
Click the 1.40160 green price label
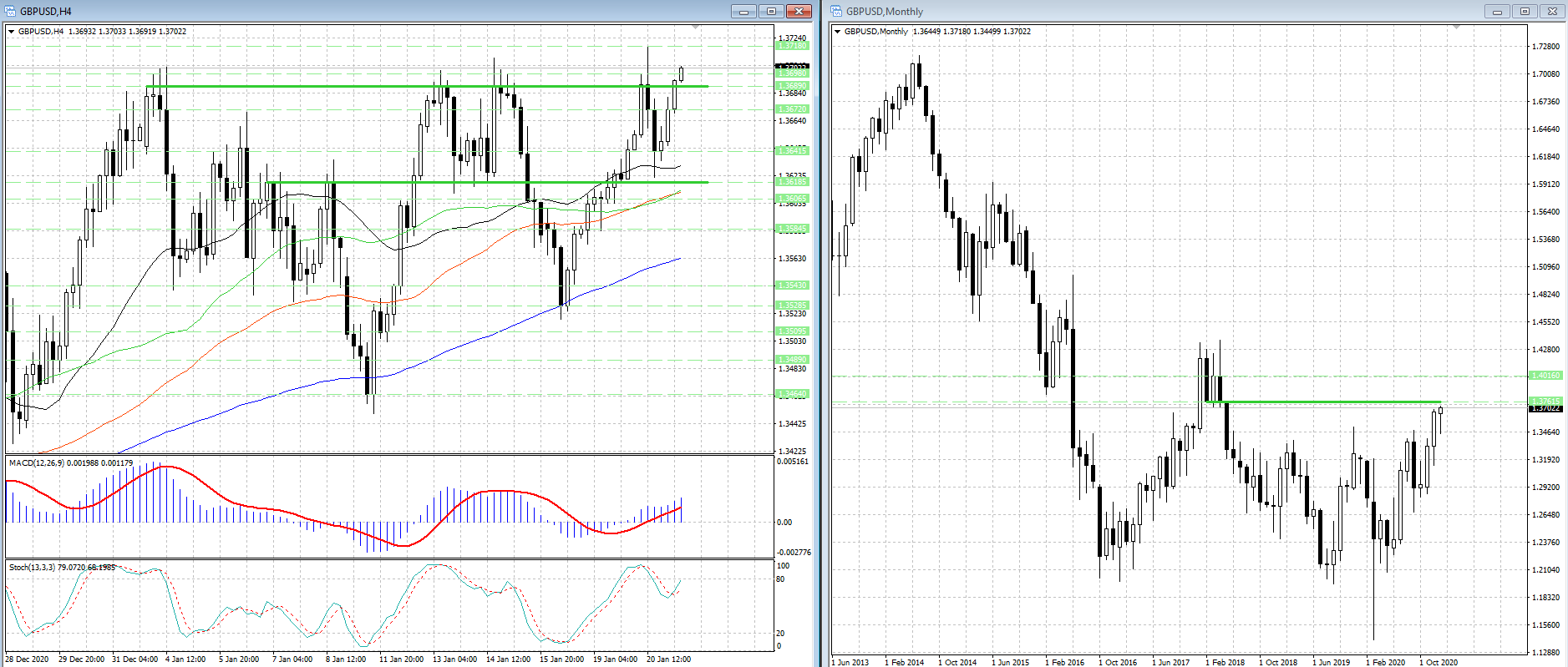pyautogui.click(x=1545, y=376)
